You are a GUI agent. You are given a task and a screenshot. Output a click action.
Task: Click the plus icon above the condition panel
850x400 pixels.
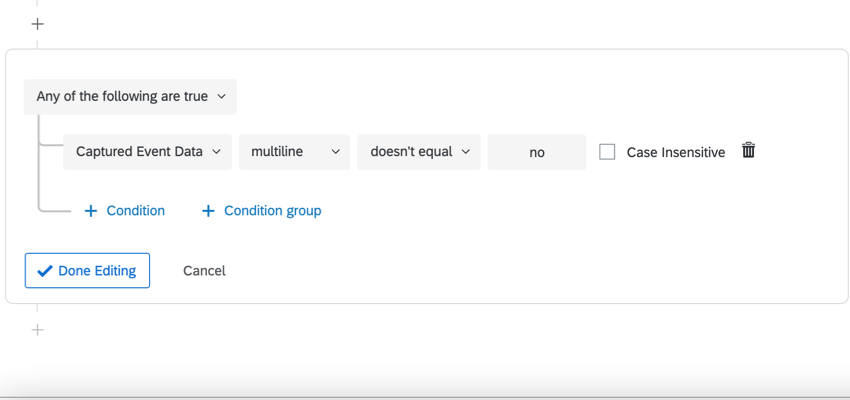click(38, 24)
